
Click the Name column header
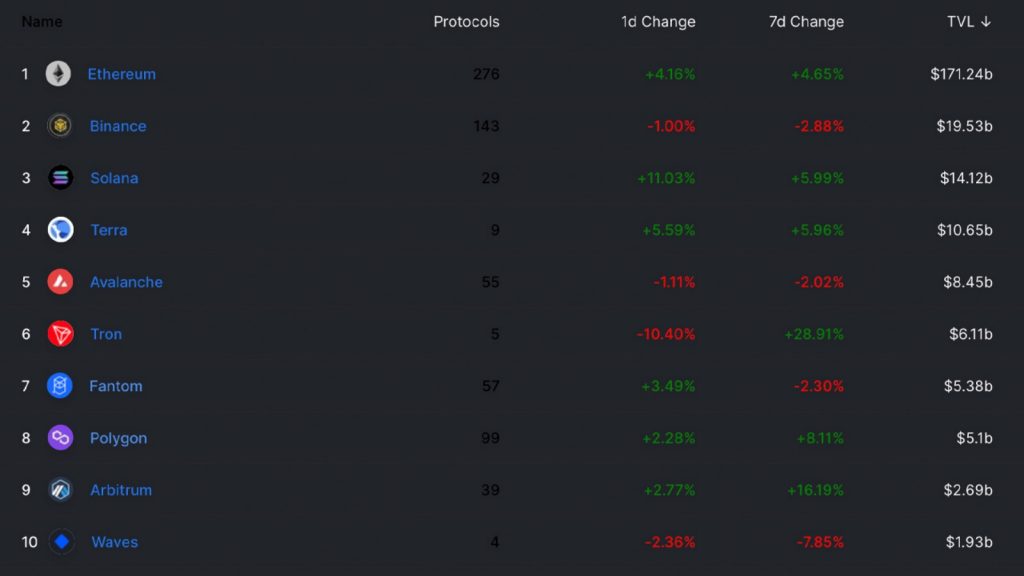click(x=41, y=22)
